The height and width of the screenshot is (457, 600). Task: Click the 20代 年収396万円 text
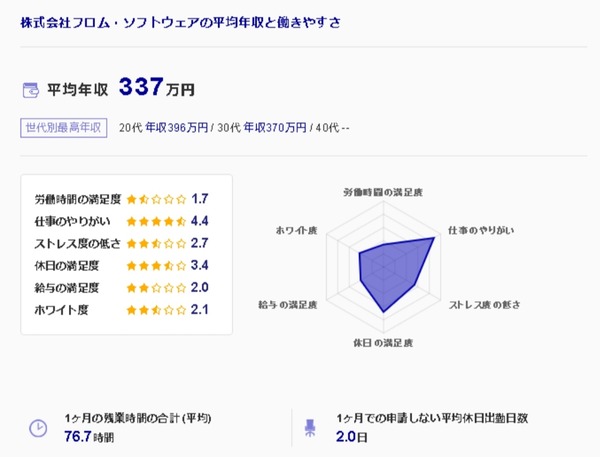click(163, 128)
